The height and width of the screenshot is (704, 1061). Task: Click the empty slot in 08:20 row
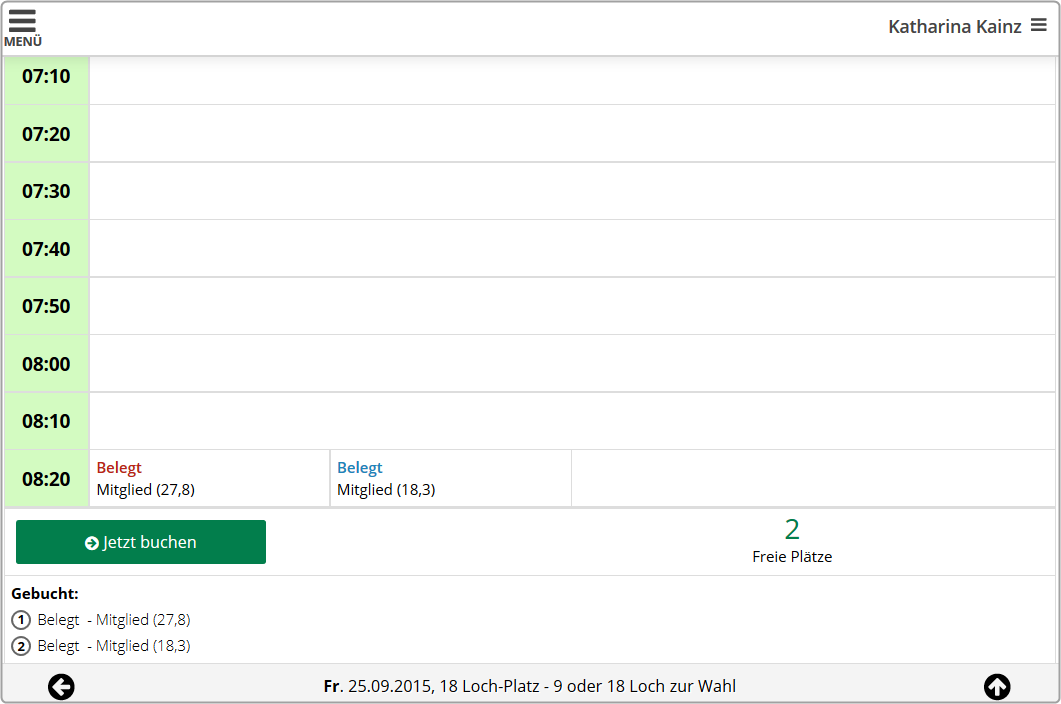812,479
